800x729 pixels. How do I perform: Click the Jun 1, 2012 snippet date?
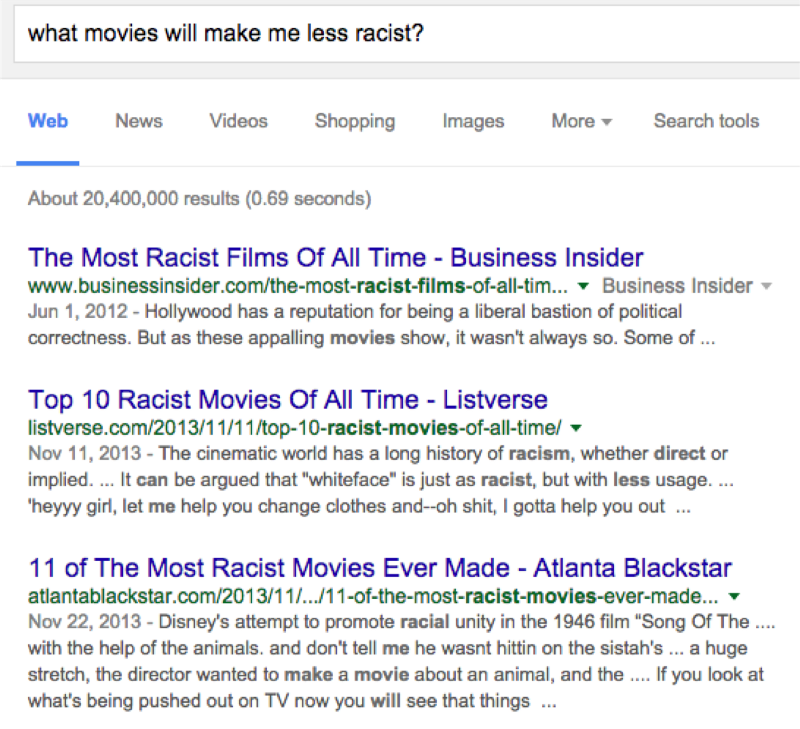pos(78,311)
